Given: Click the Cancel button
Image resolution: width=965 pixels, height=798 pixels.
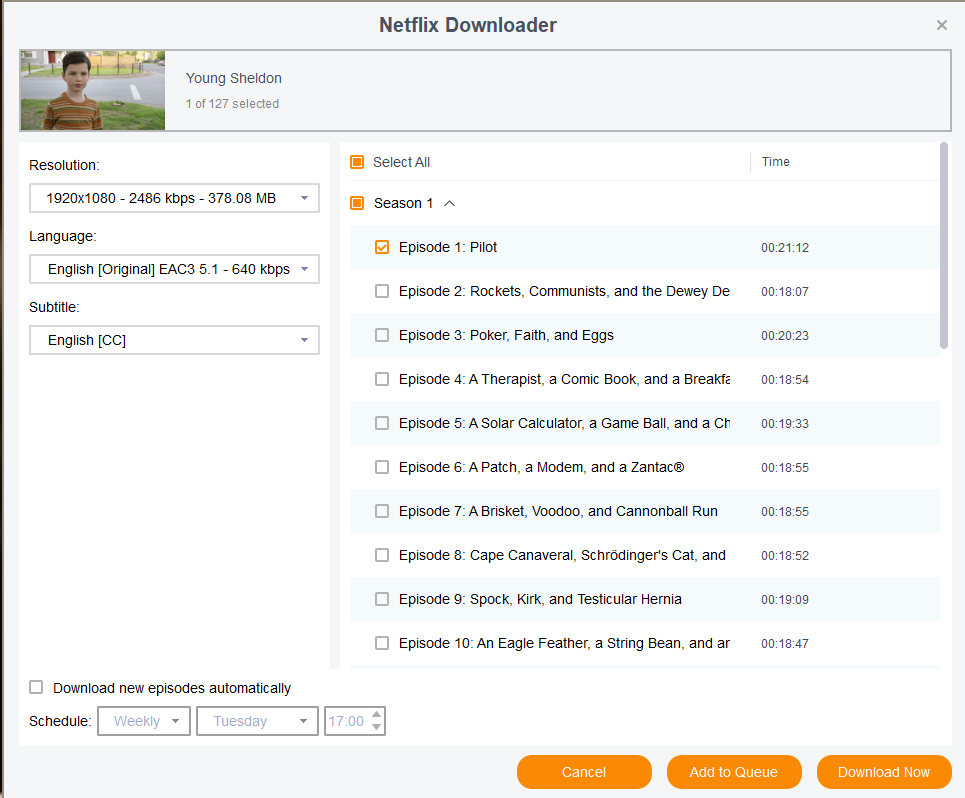Looking at the screenshot, I should pyautogui.click(x=584, y=772).
